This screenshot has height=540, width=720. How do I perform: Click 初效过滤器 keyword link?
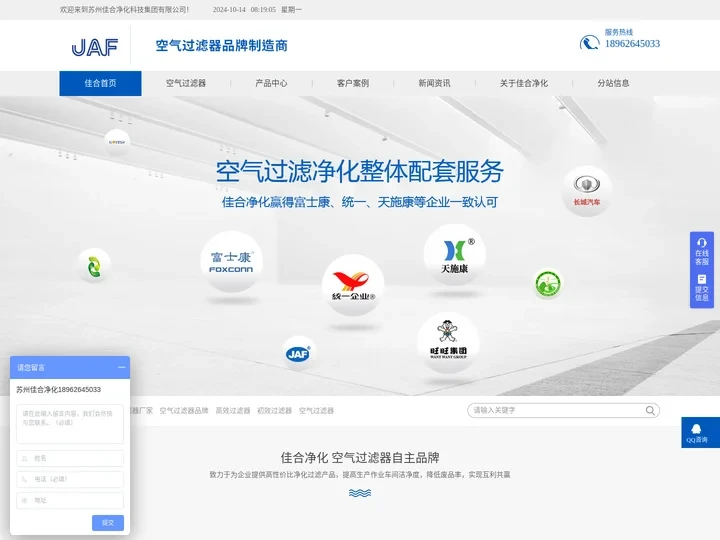pos(275,411)
